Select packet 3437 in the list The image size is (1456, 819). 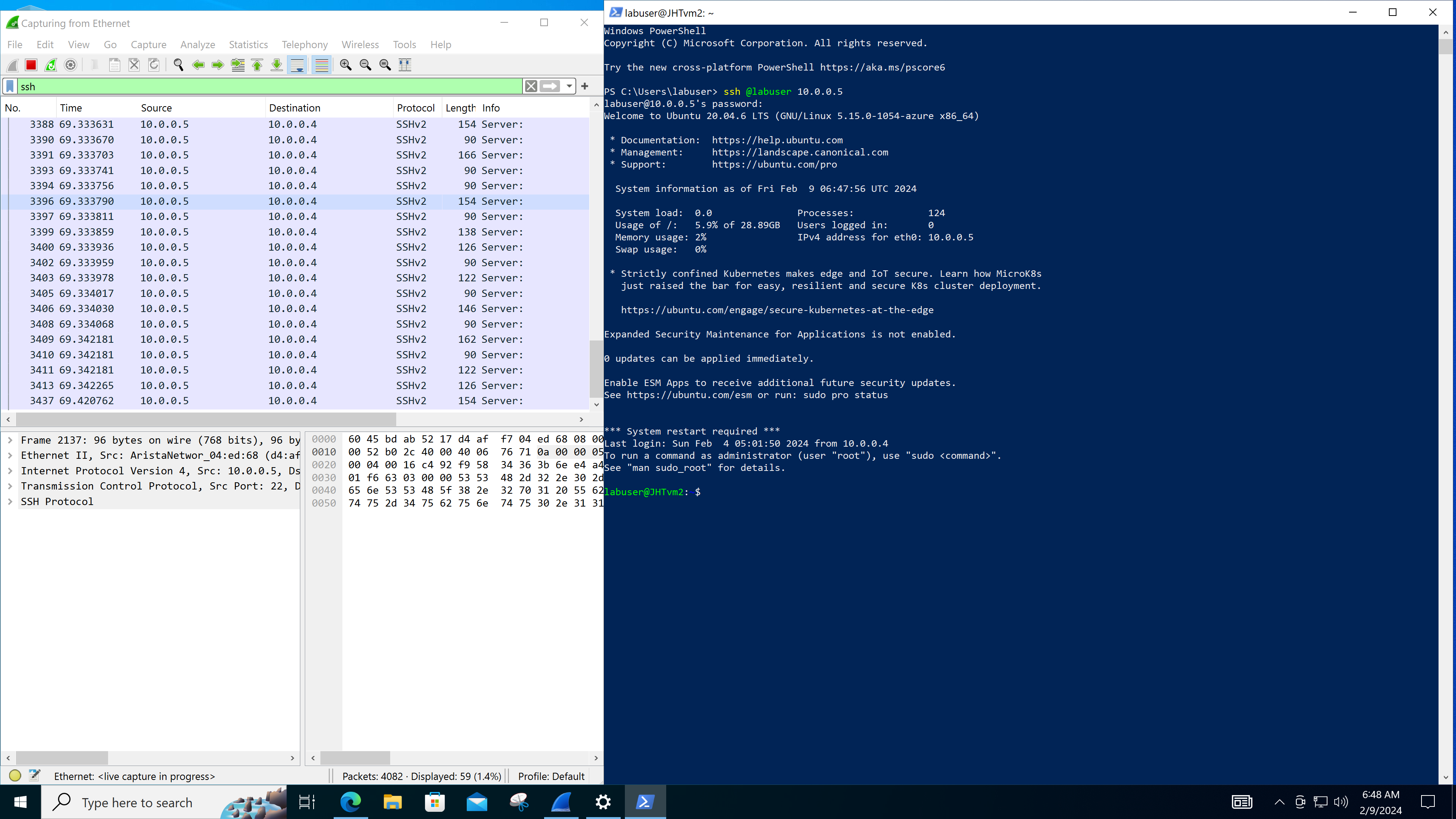[295, 401]
